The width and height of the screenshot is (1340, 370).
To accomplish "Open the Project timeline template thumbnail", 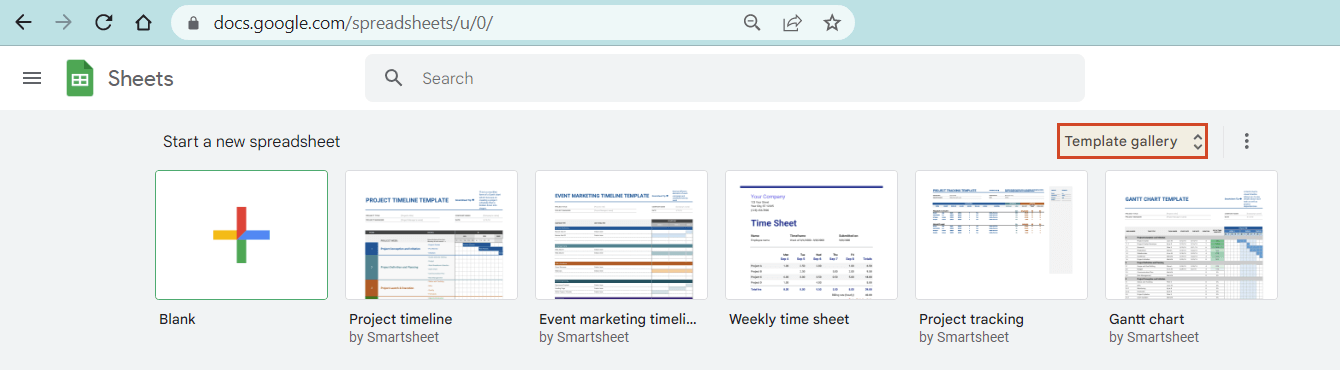I will (431, 235).
